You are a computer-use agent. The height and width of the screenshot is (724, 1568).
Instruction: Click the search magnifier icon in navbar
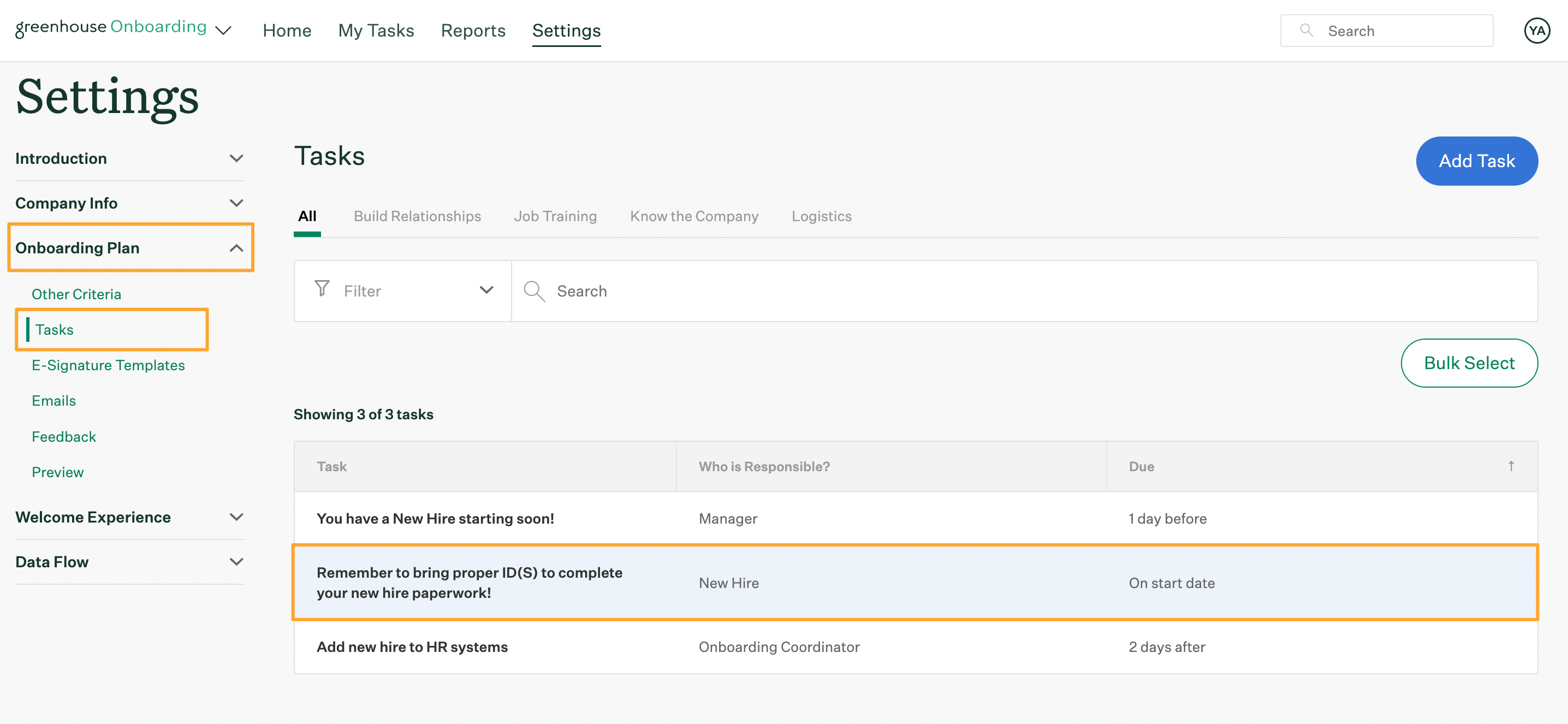(x=1306, y=30)
